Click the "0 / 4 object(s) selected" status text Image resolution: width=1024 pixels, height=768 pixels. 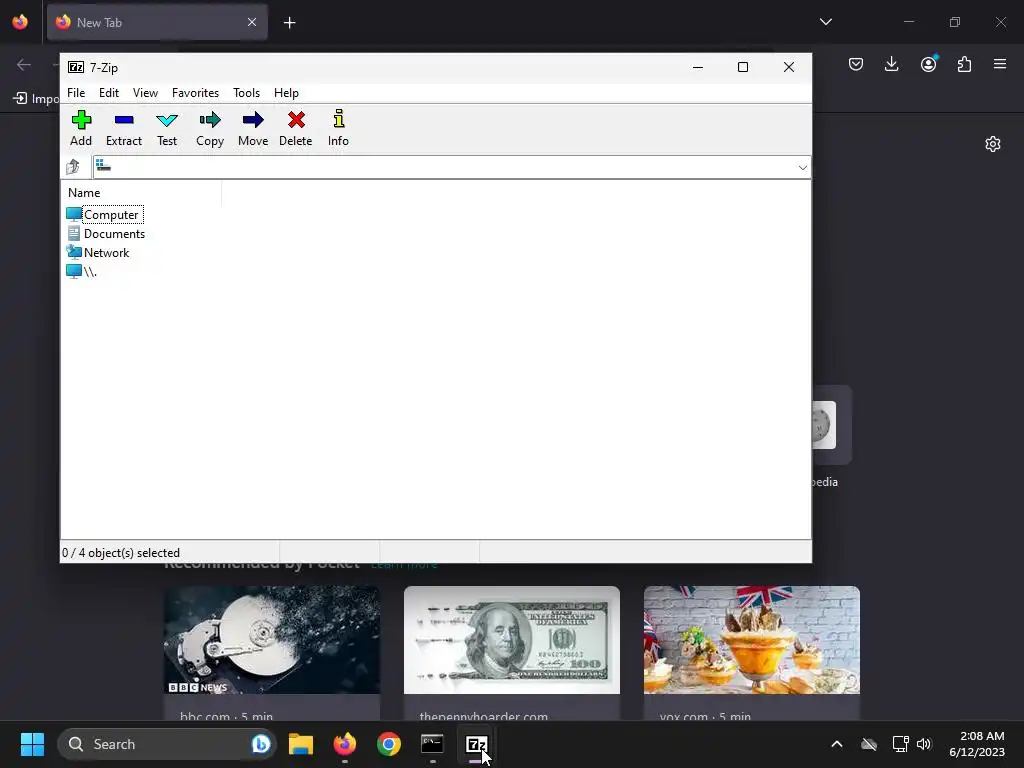tap(121, 552)
